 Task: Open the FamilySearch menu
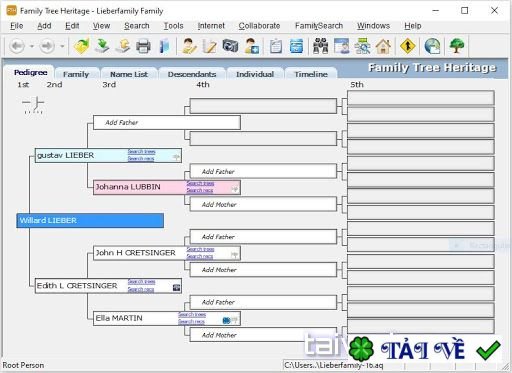click(x=319, y=26)
